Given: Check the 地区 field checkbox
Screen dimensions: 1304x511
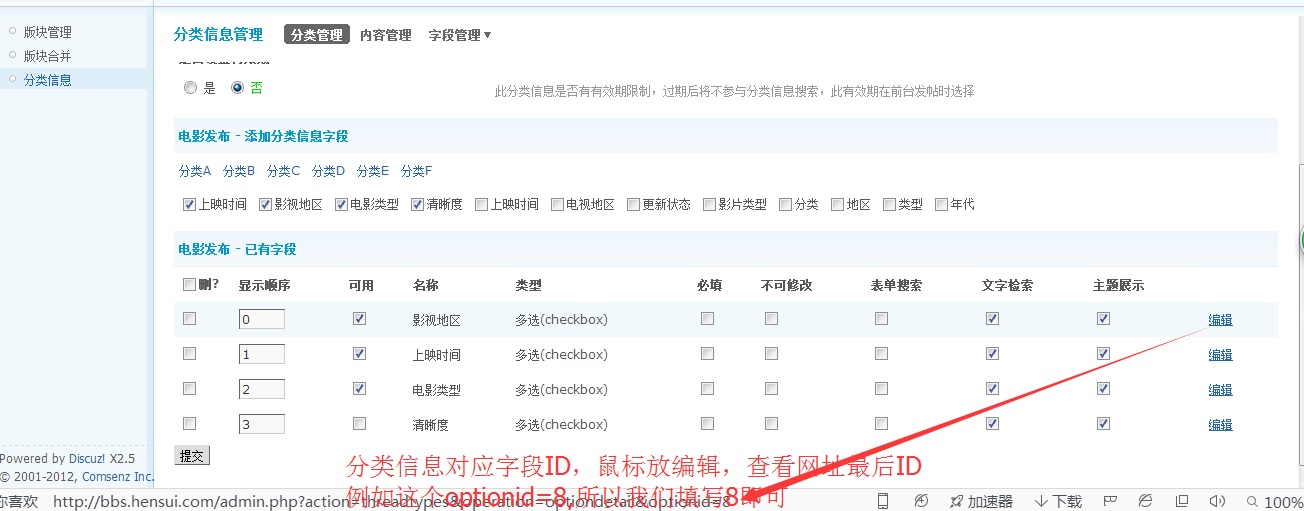Looking at the screenshot, I should [837, 204].
